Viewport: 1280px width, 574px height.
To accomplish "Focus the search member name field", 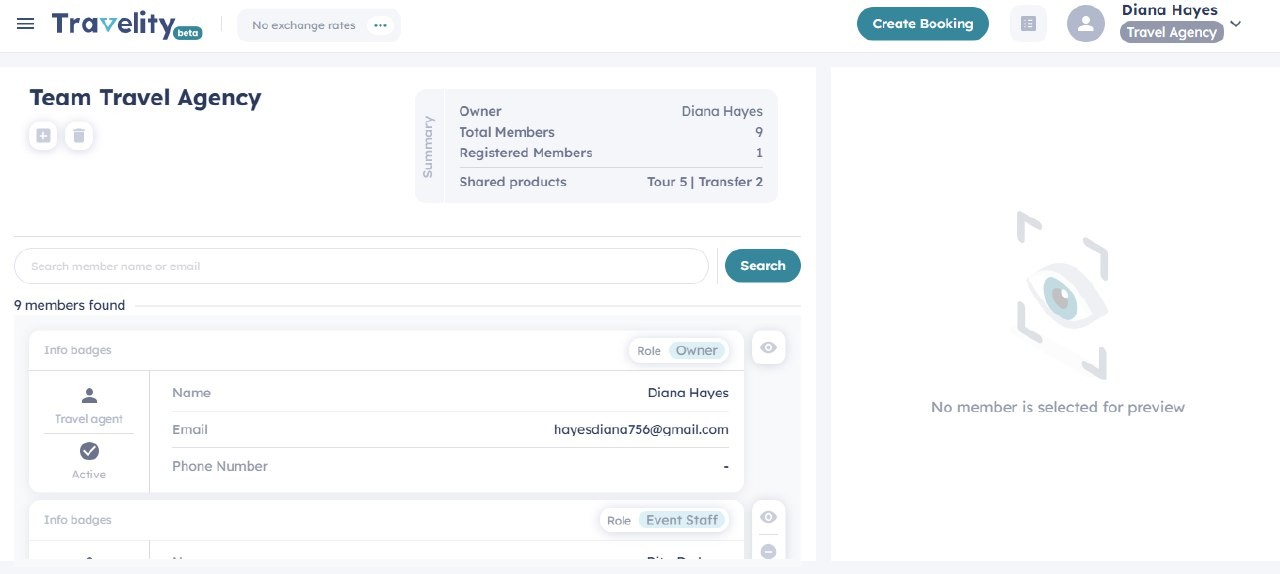I will pos(361,266).
